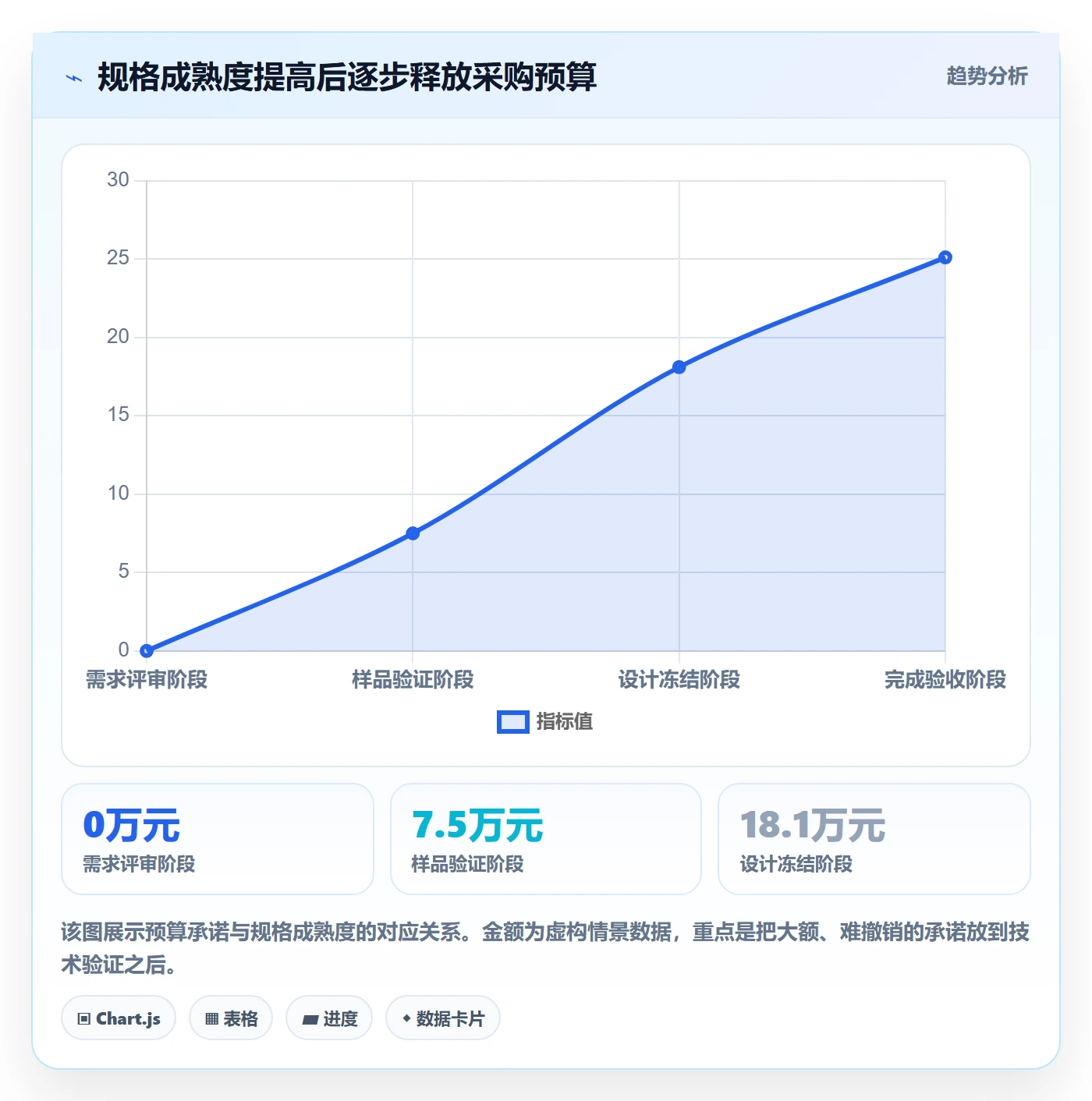1092x1101 pixels.
Task: Select the data point at 需求评审阶段
Action: point(147,650)
